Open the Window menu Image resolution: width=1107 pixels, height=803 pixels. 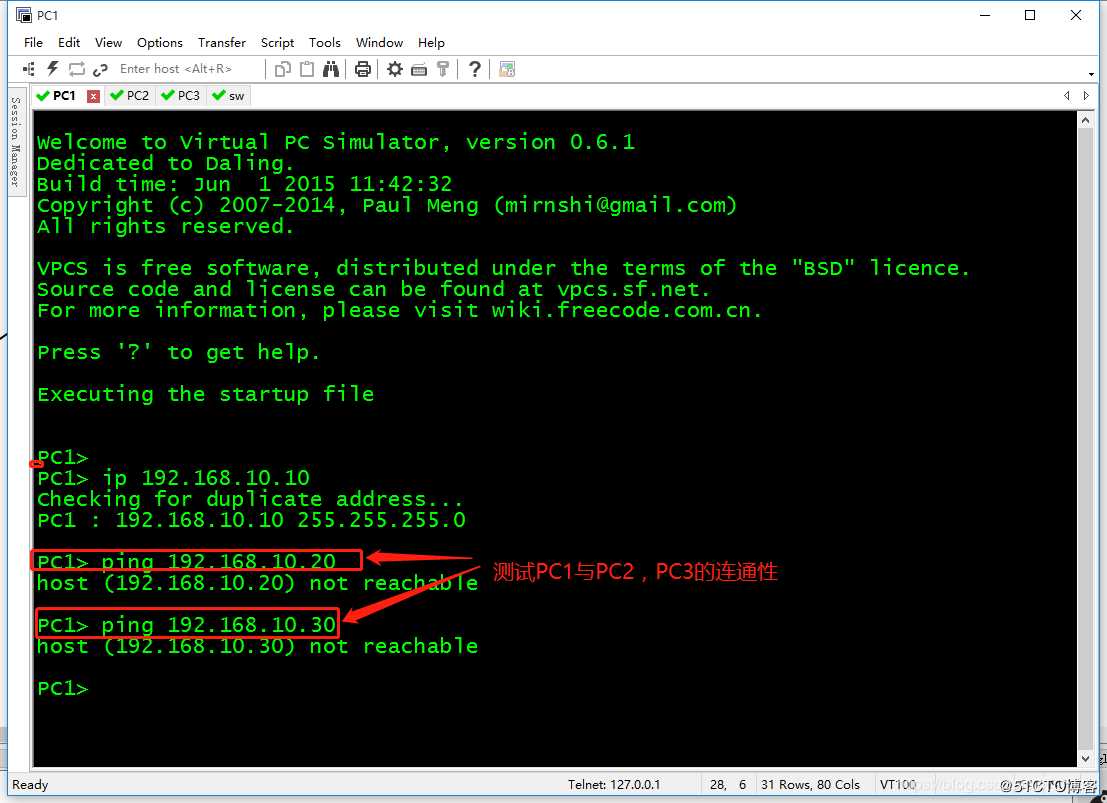[x=379, y=42]
